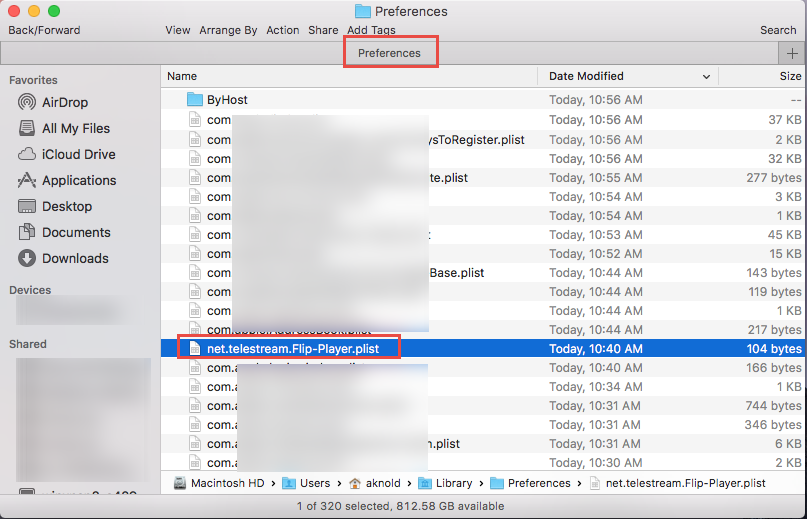
Task: Select the ByHost folder
Action: point(226,100)
